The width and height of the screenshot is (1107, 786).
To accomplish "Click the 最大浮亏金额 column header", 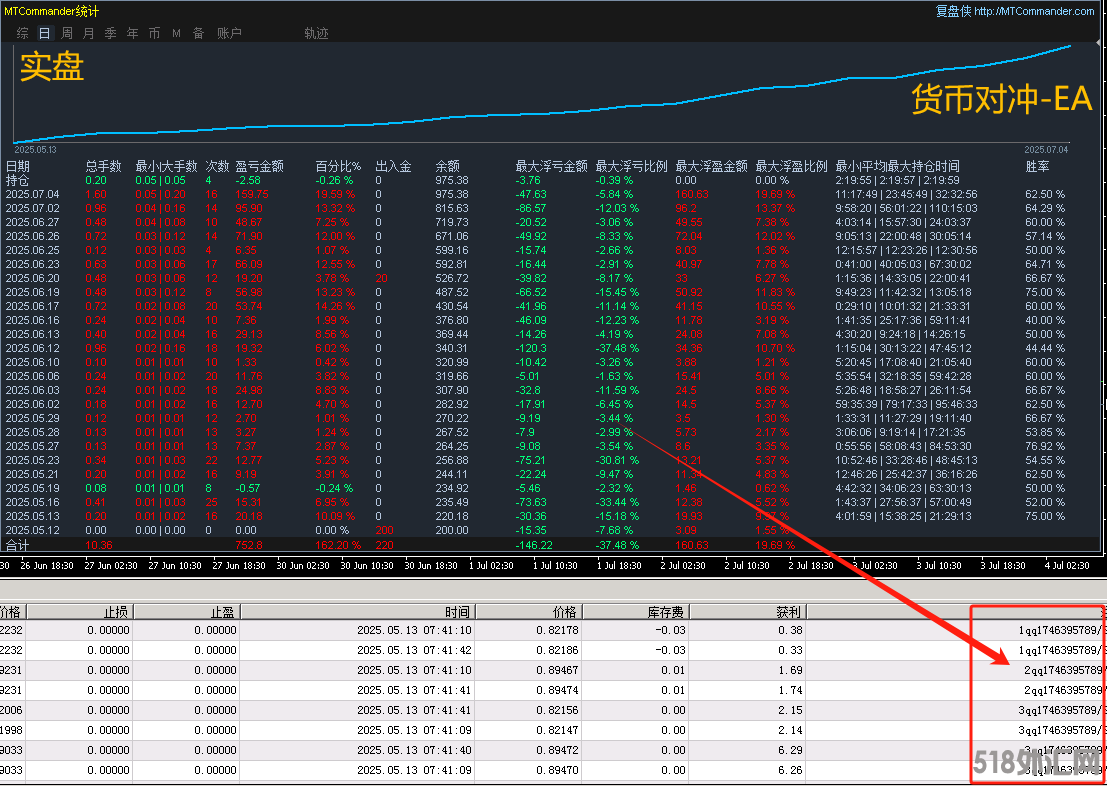I will click(x=551, y=167).
